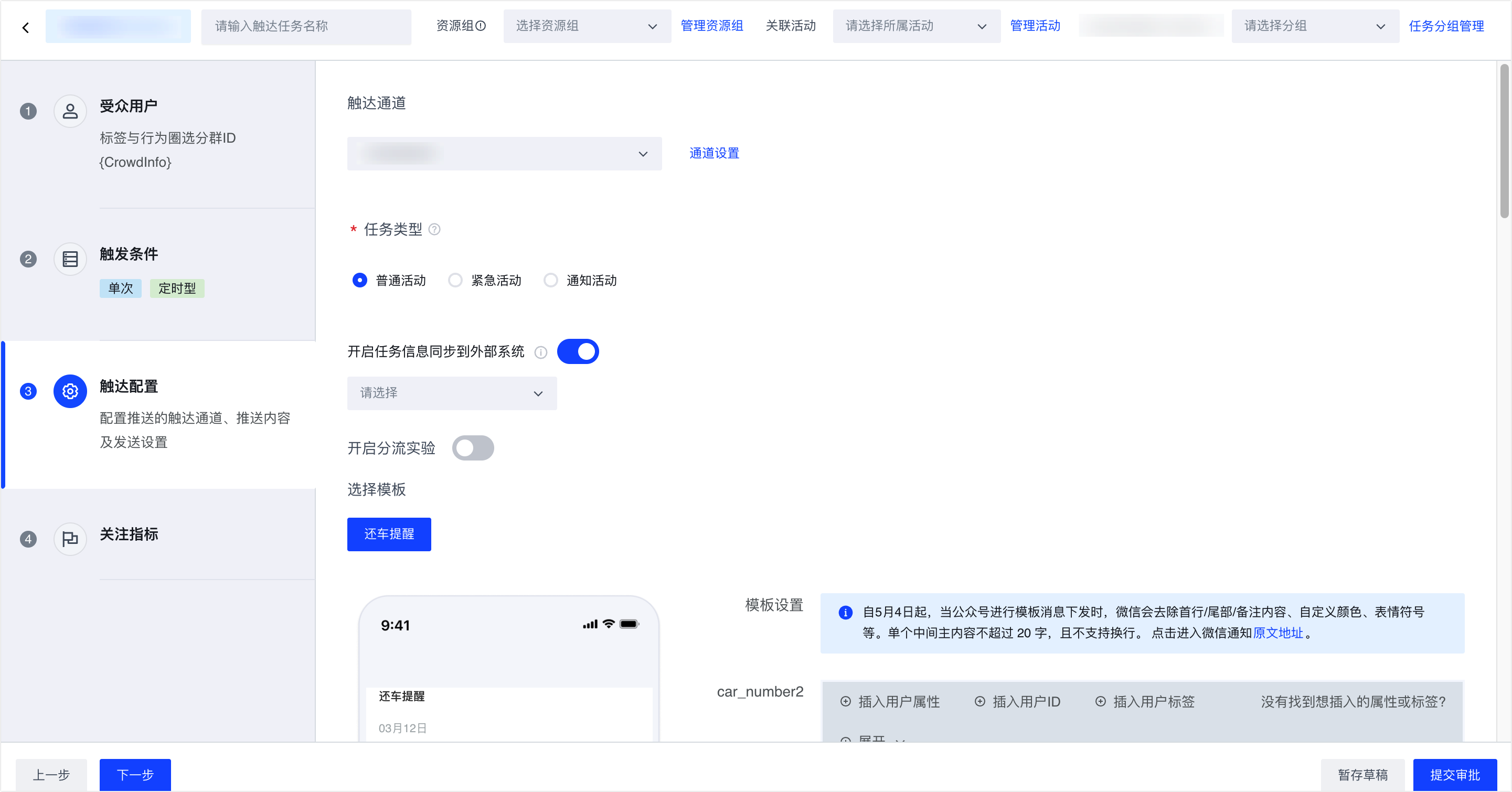Click the back arrow icon

tap(25, 27)
